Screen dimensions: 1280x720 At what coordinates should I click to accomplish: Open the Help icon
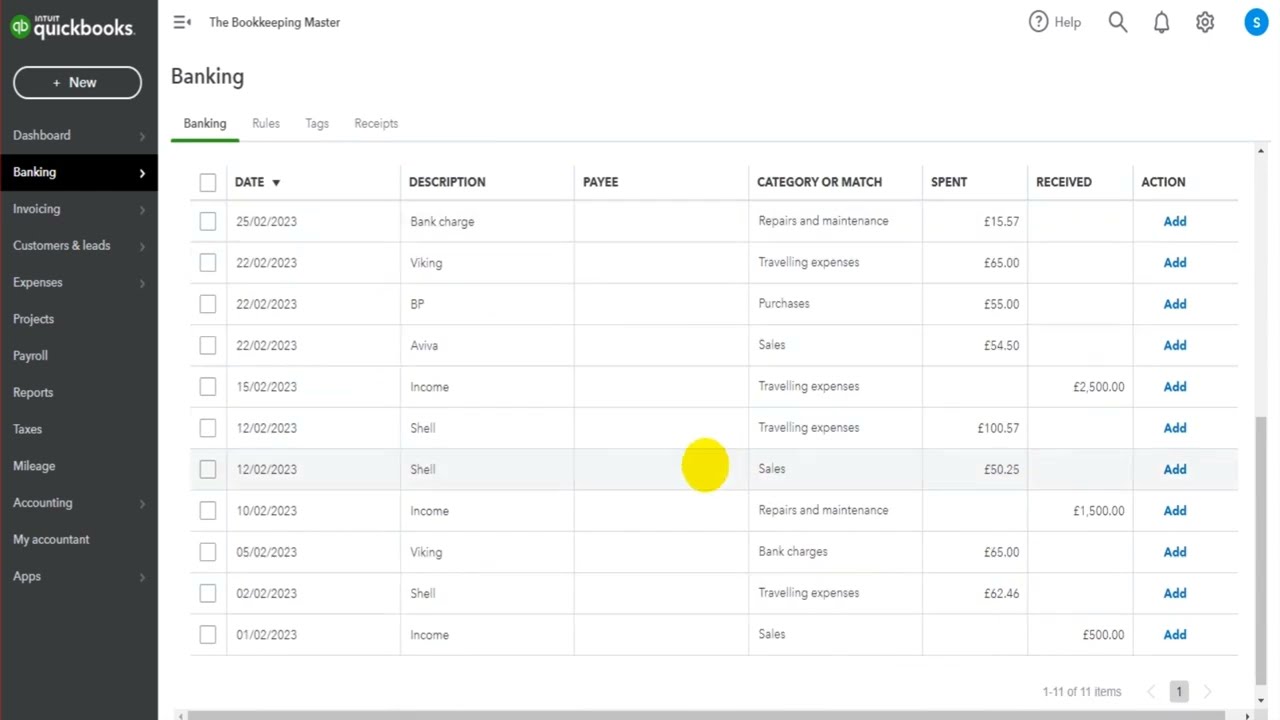[1038, 22]
